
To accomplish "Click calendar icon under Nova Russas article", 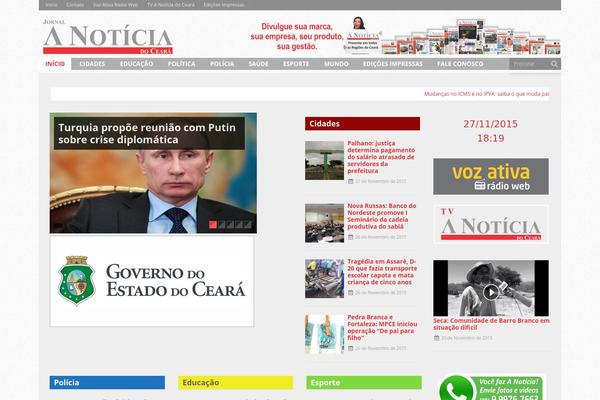I will point(351,237).
